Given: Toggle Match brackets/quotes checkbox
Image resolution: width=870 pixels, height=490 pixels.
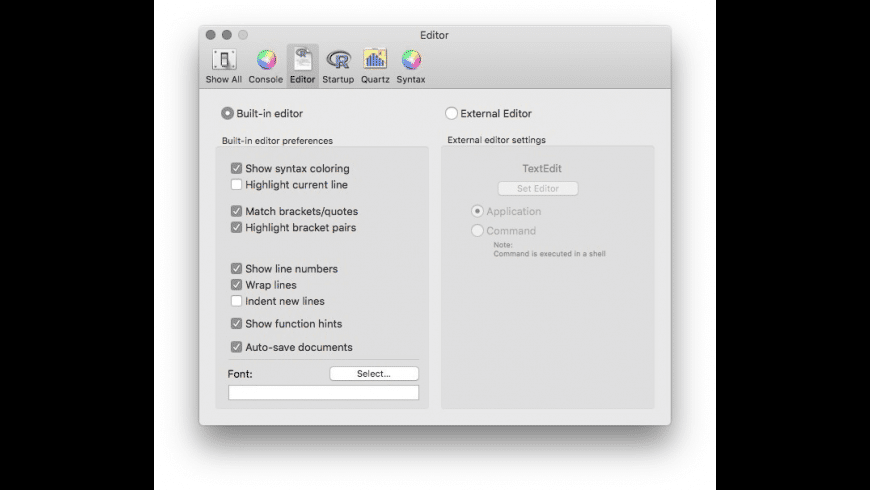Looking at the screenshot, I should pos(236,211).
